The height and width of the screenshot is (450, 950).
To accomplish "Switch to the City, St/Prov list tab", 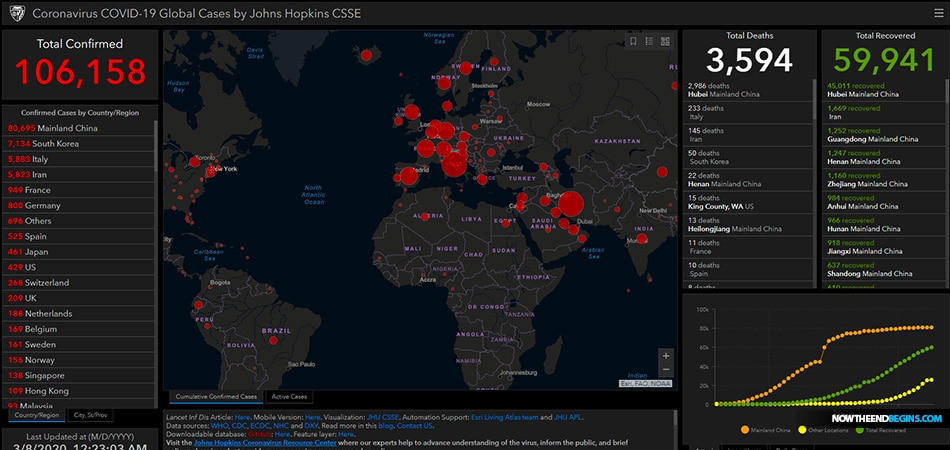I will [92, 414].
